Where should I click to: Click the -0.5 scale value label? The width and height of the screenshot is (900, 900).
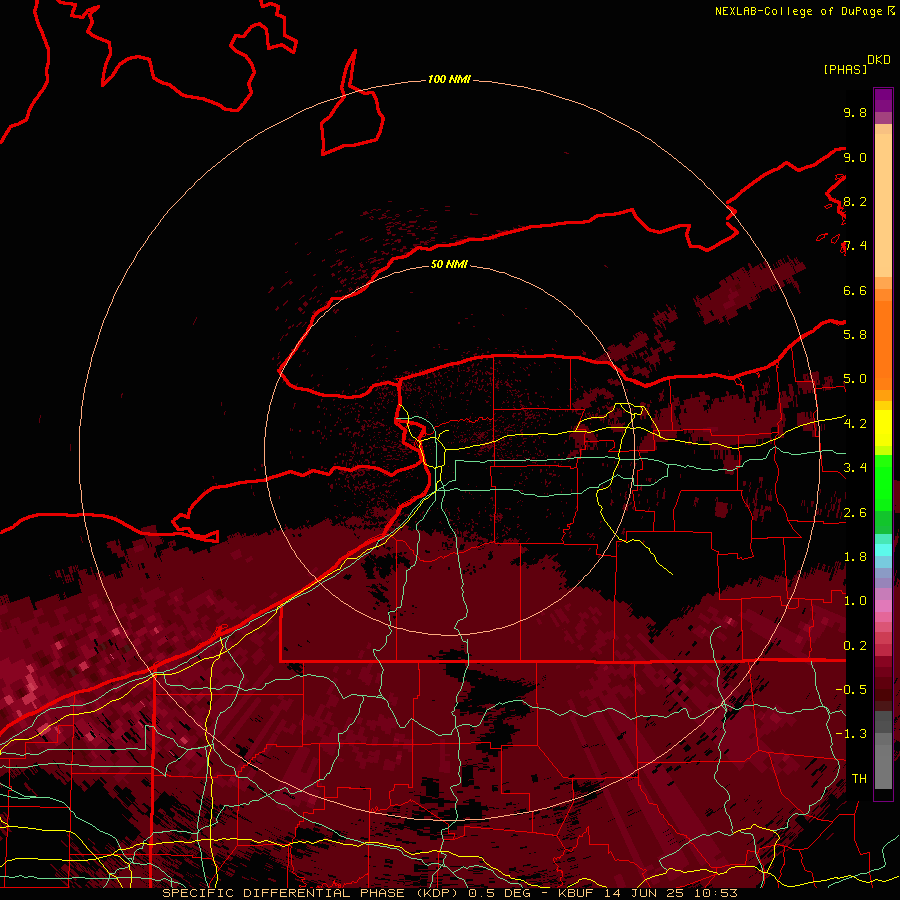point(851,689)
